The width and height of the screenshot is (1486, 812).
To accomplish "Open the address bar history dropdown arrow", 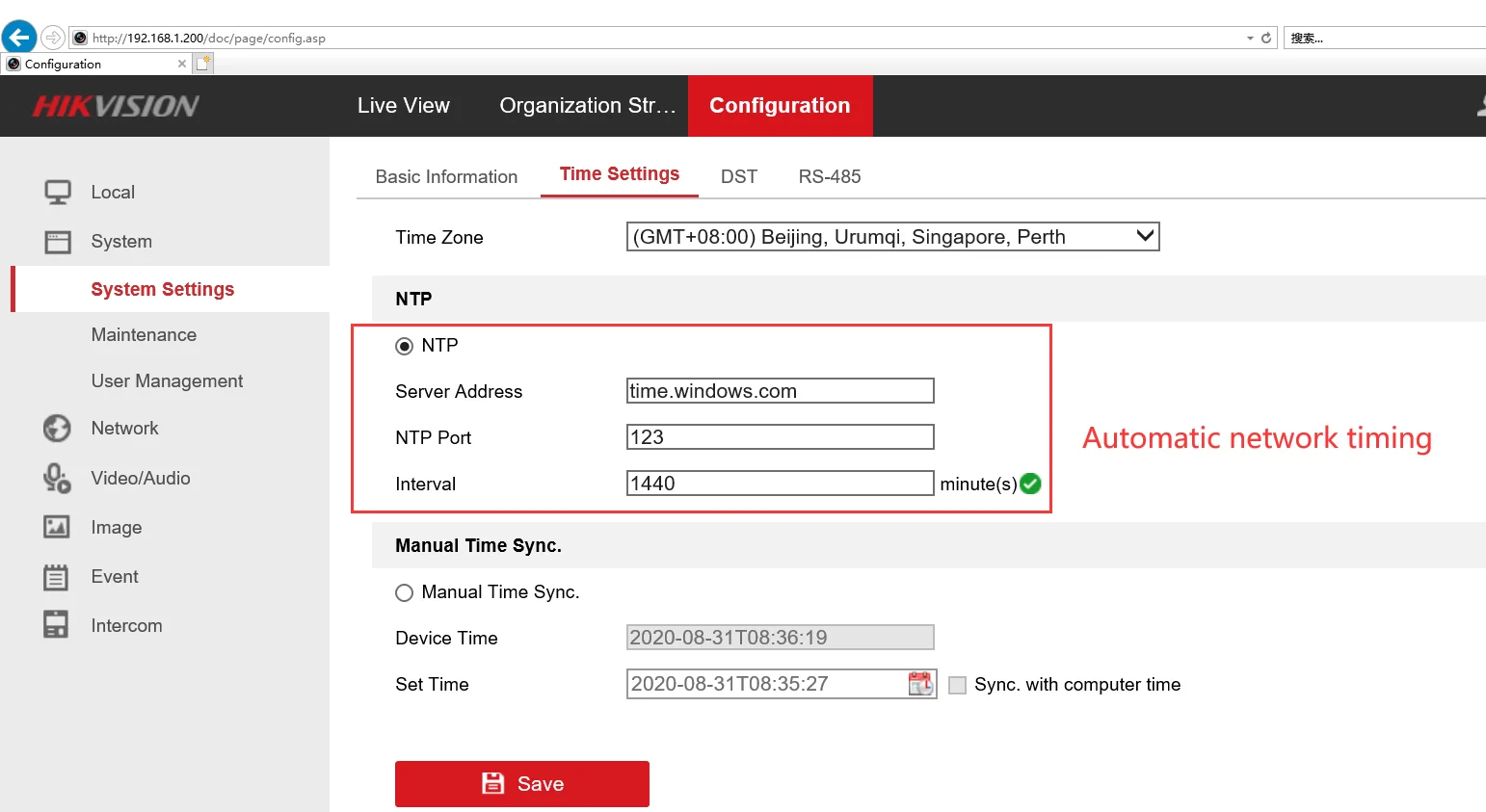I will [x=1250, y=39].
